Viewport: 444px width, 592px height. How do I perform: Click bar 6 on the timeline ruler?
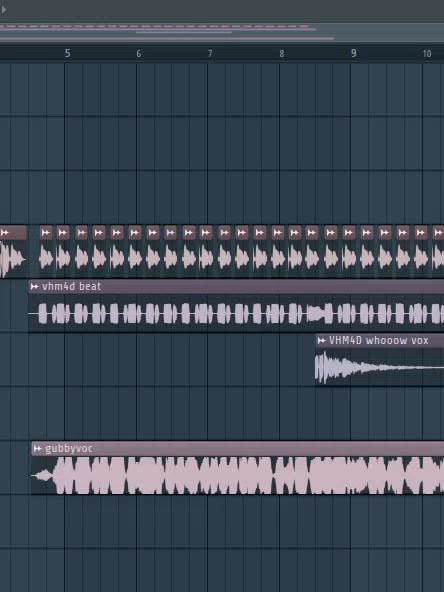(139, 54)
